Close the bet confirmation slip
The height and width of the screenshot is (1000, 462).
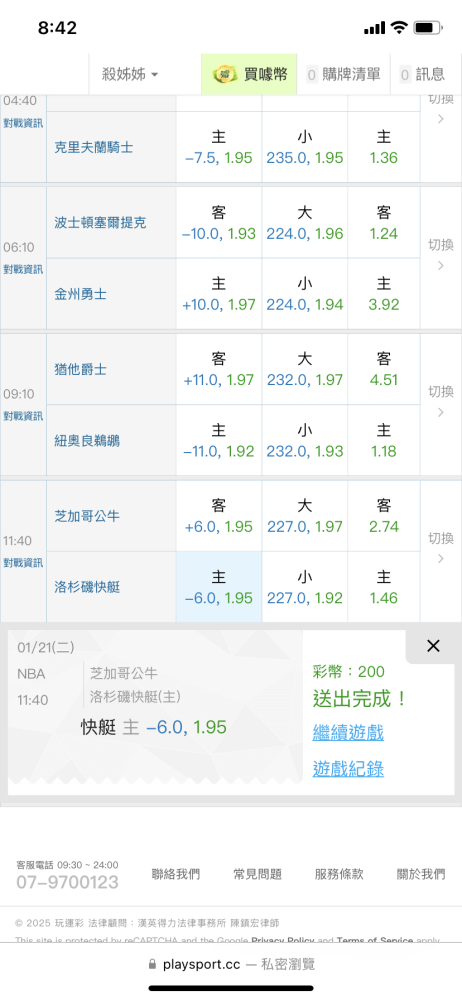point(433,646)
